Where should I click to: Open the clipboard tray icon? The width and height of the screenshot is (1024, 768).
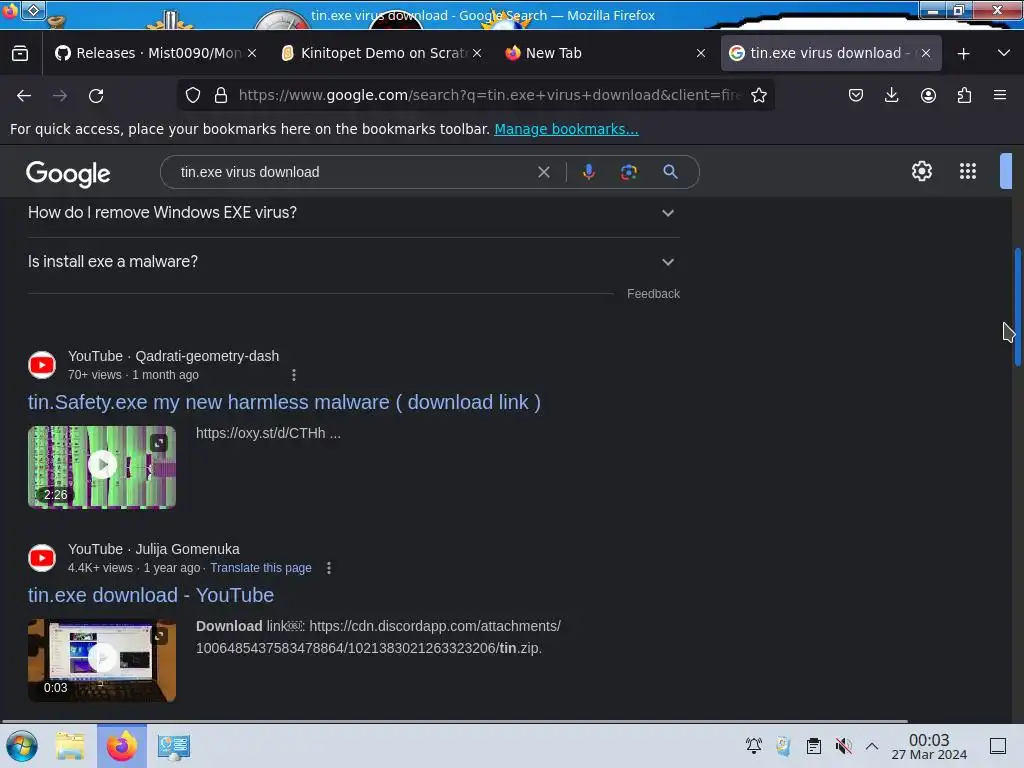tap(814, 746)
